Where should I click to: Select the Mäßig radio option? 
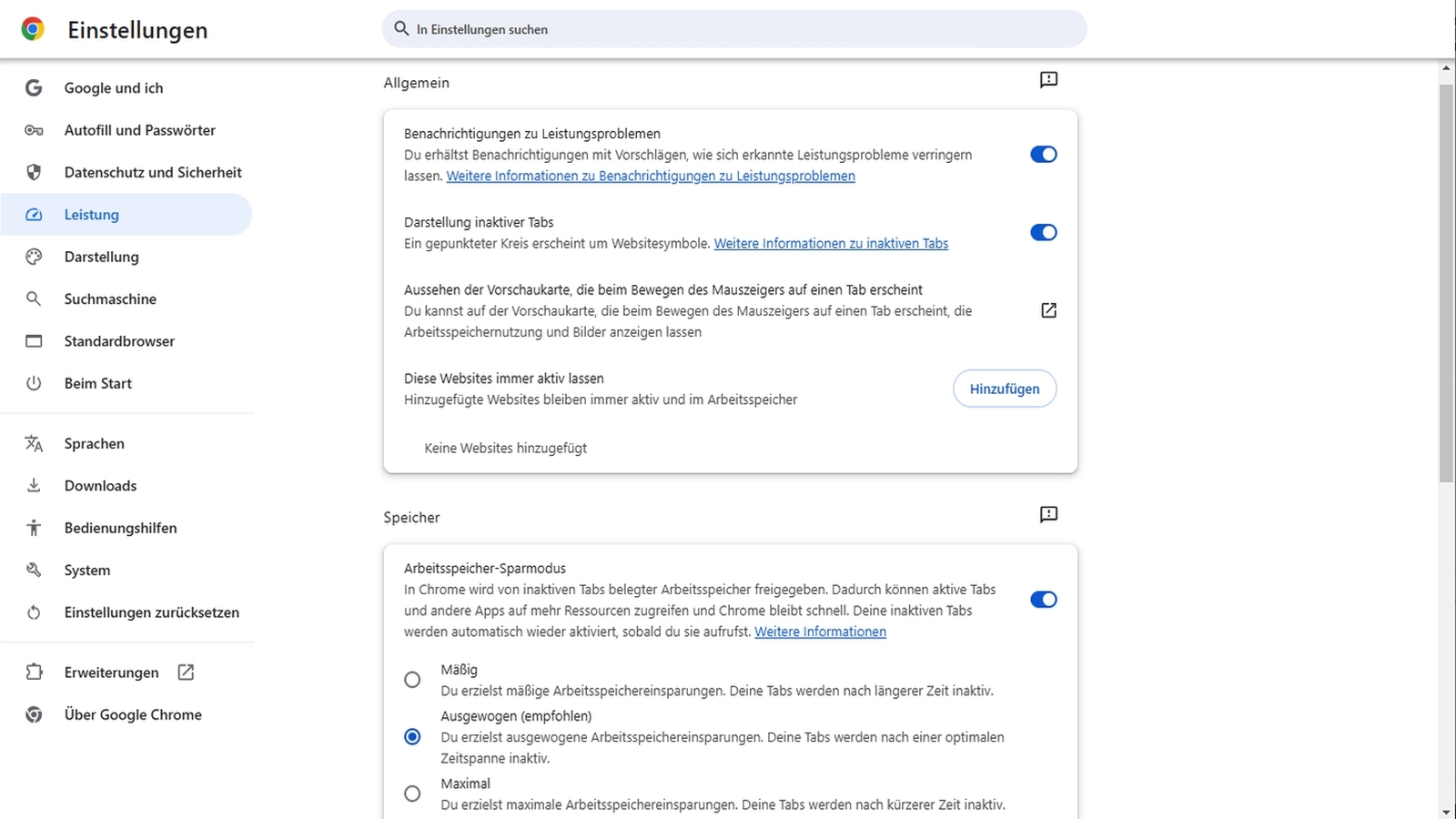point(412,680)
